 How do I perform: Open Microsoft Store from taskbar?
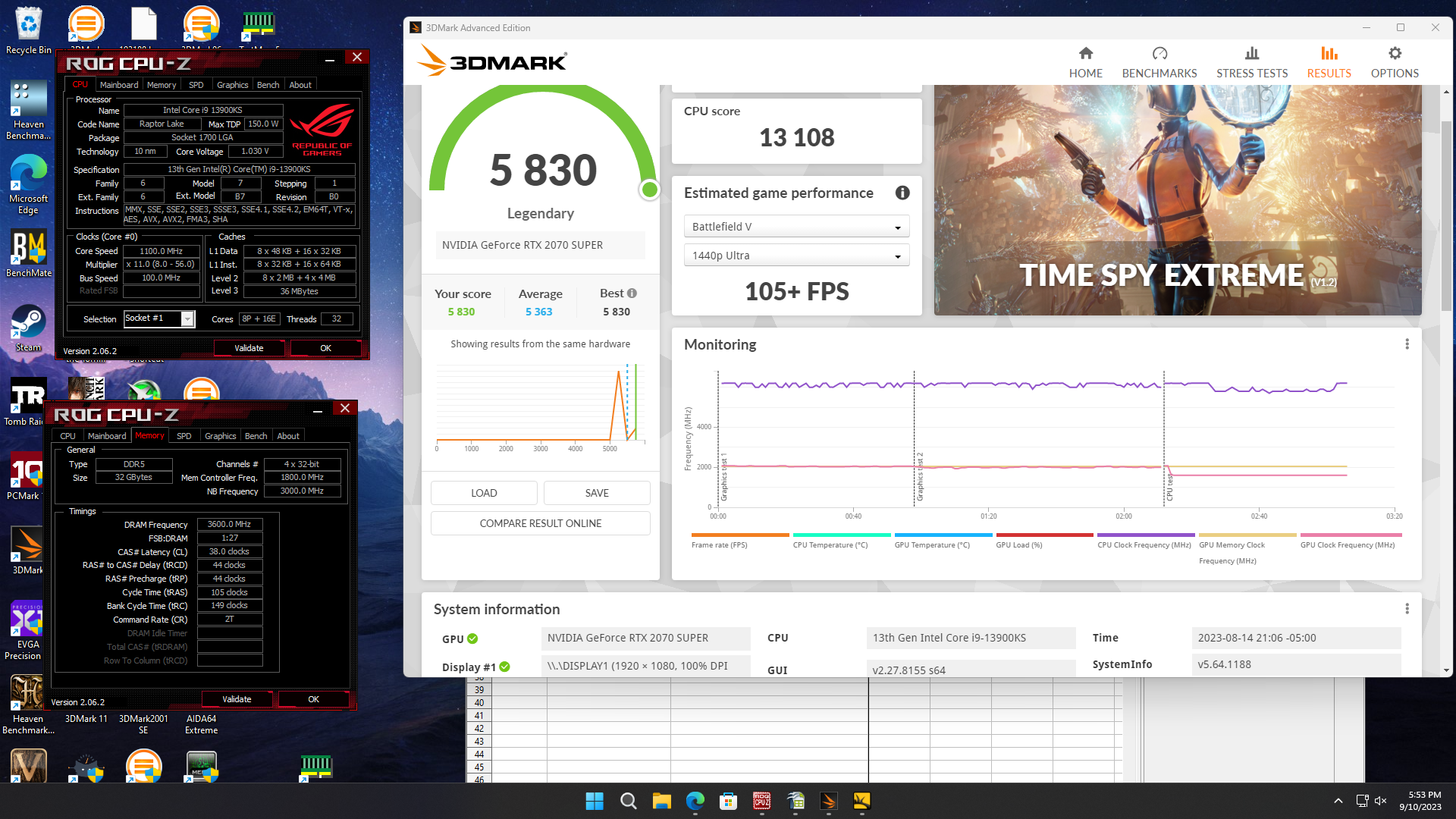[x=728, y=801]
